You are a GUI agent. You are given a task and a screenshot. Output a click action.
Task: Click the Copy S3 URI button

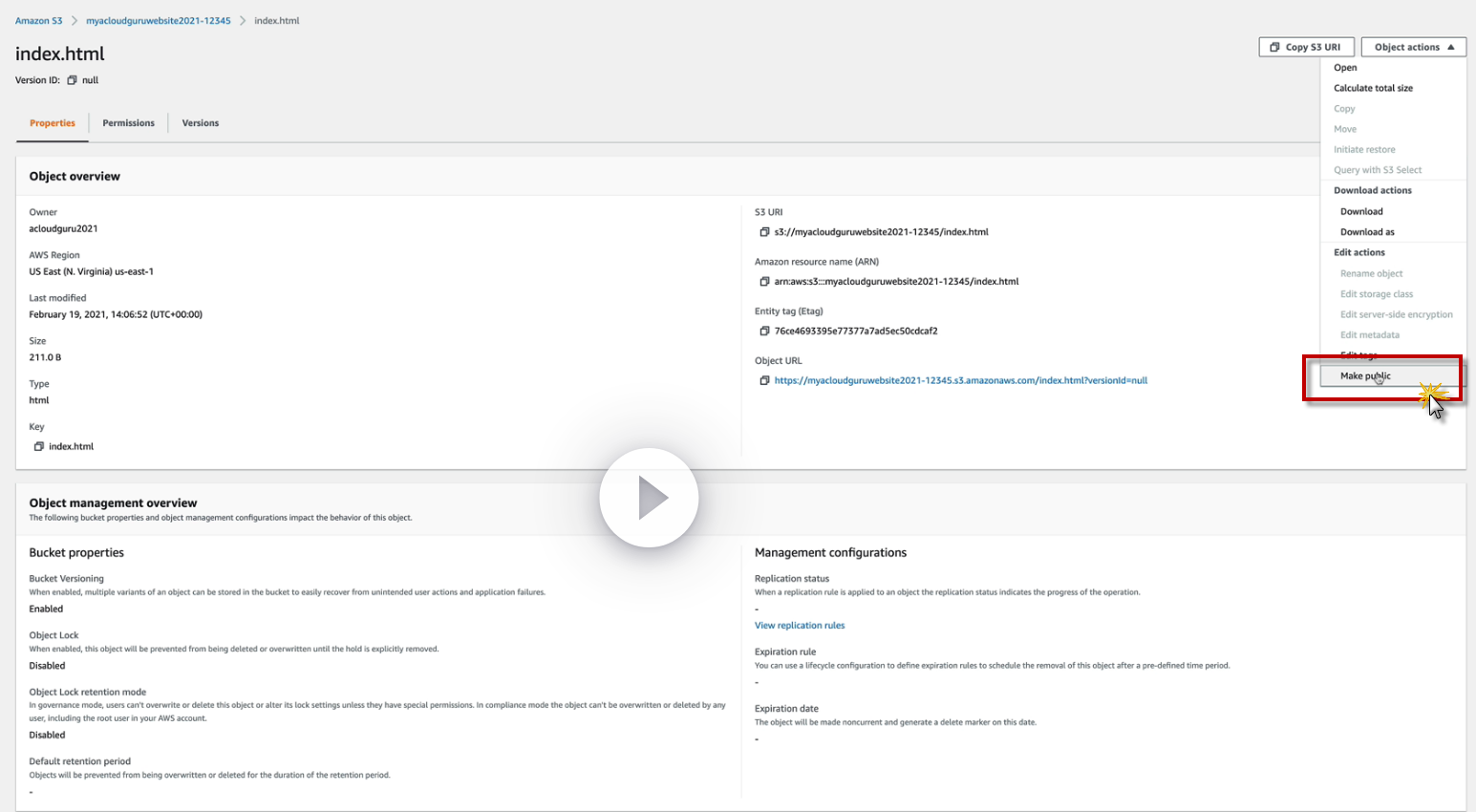(1306, 47)
